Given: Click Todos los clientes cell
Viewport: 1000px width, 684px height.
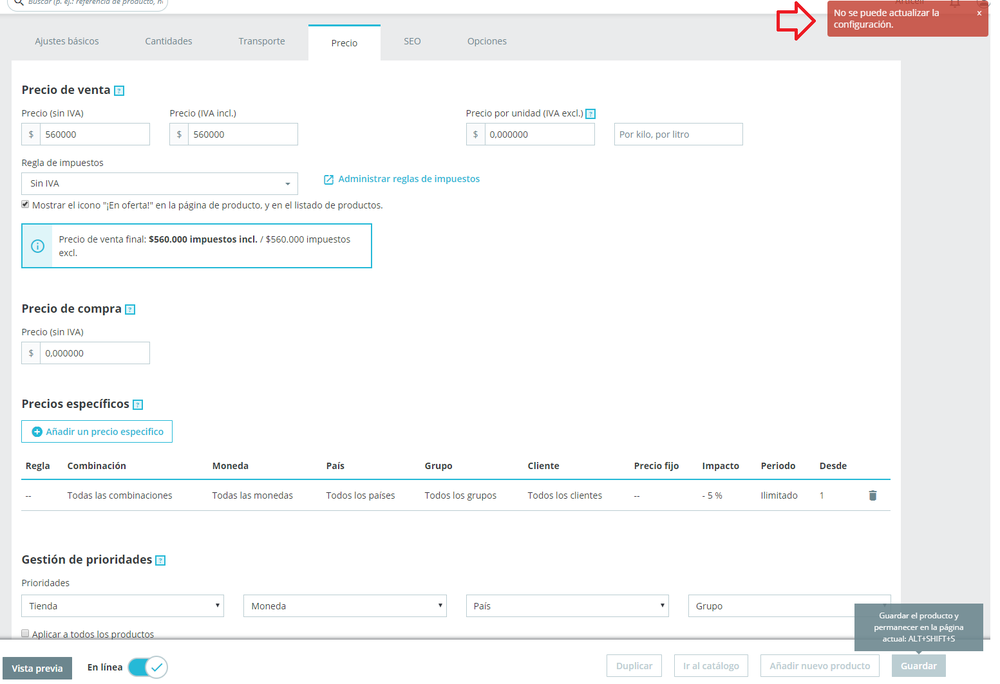Looking at the screenshot, I should tap(564, 495).
